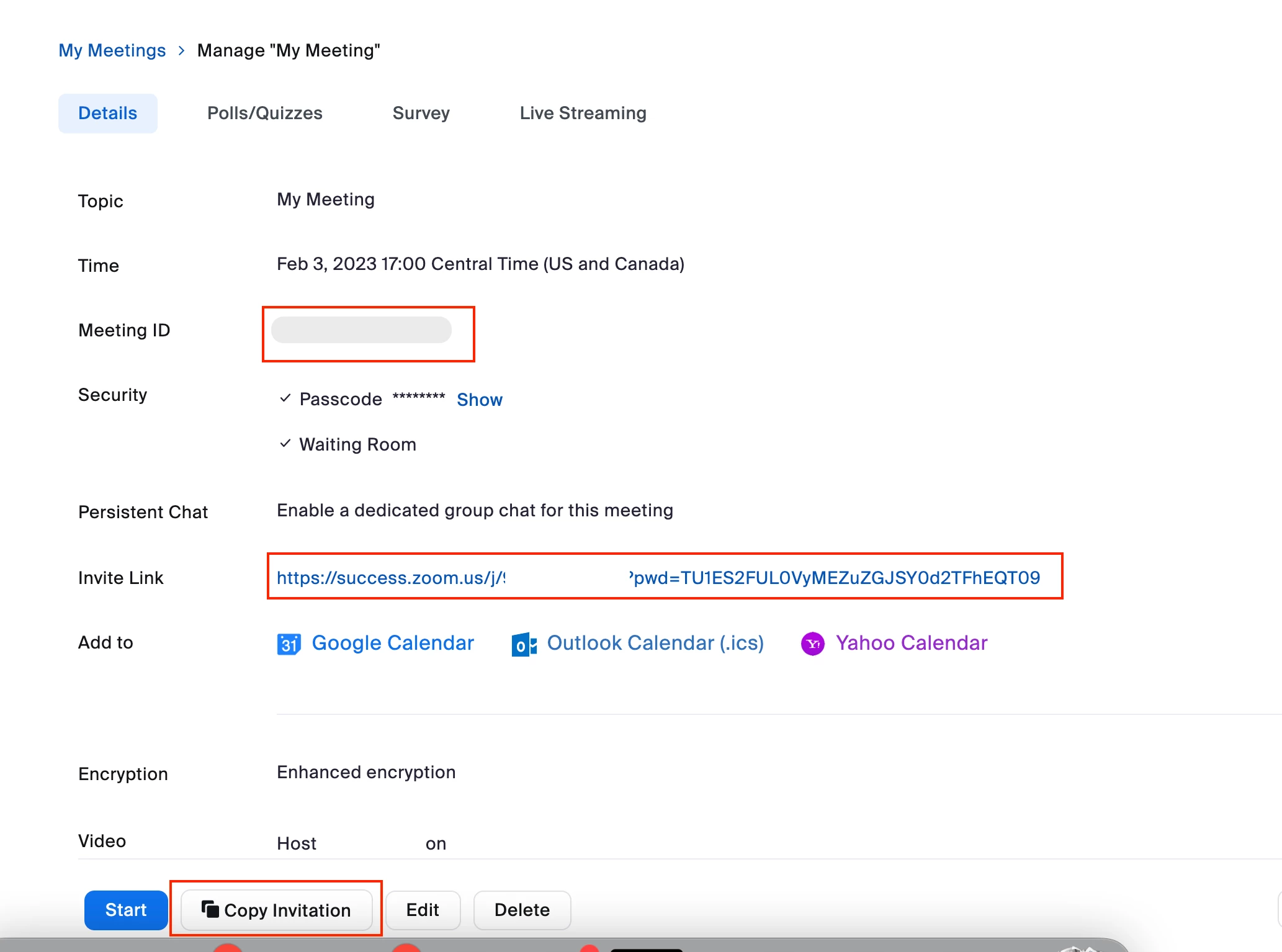Add meeting to Outlook Calendar (.ics) link

pos(655,643)
